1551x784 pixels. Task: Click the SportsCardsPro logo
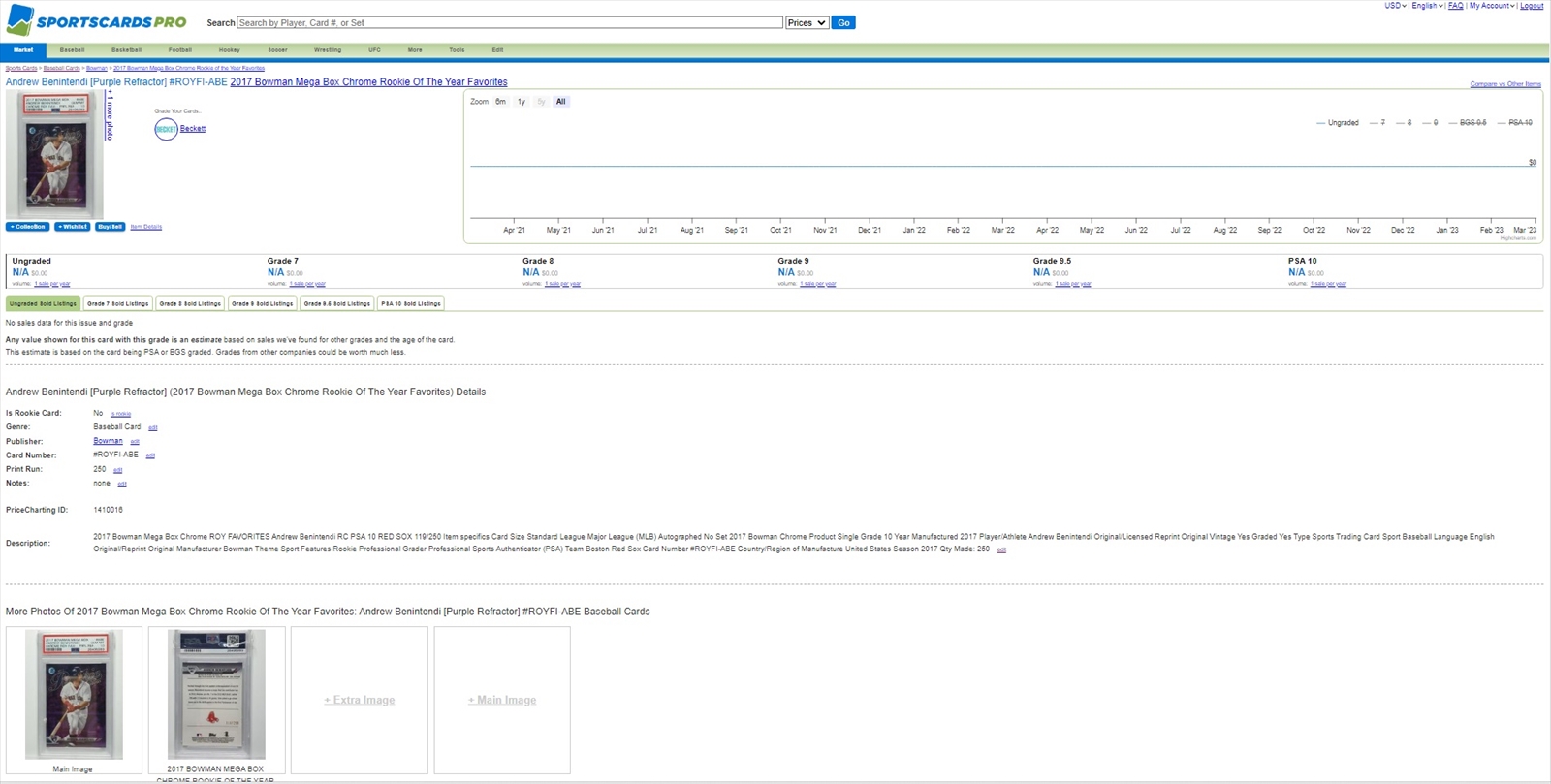click(x=96, y=19)
